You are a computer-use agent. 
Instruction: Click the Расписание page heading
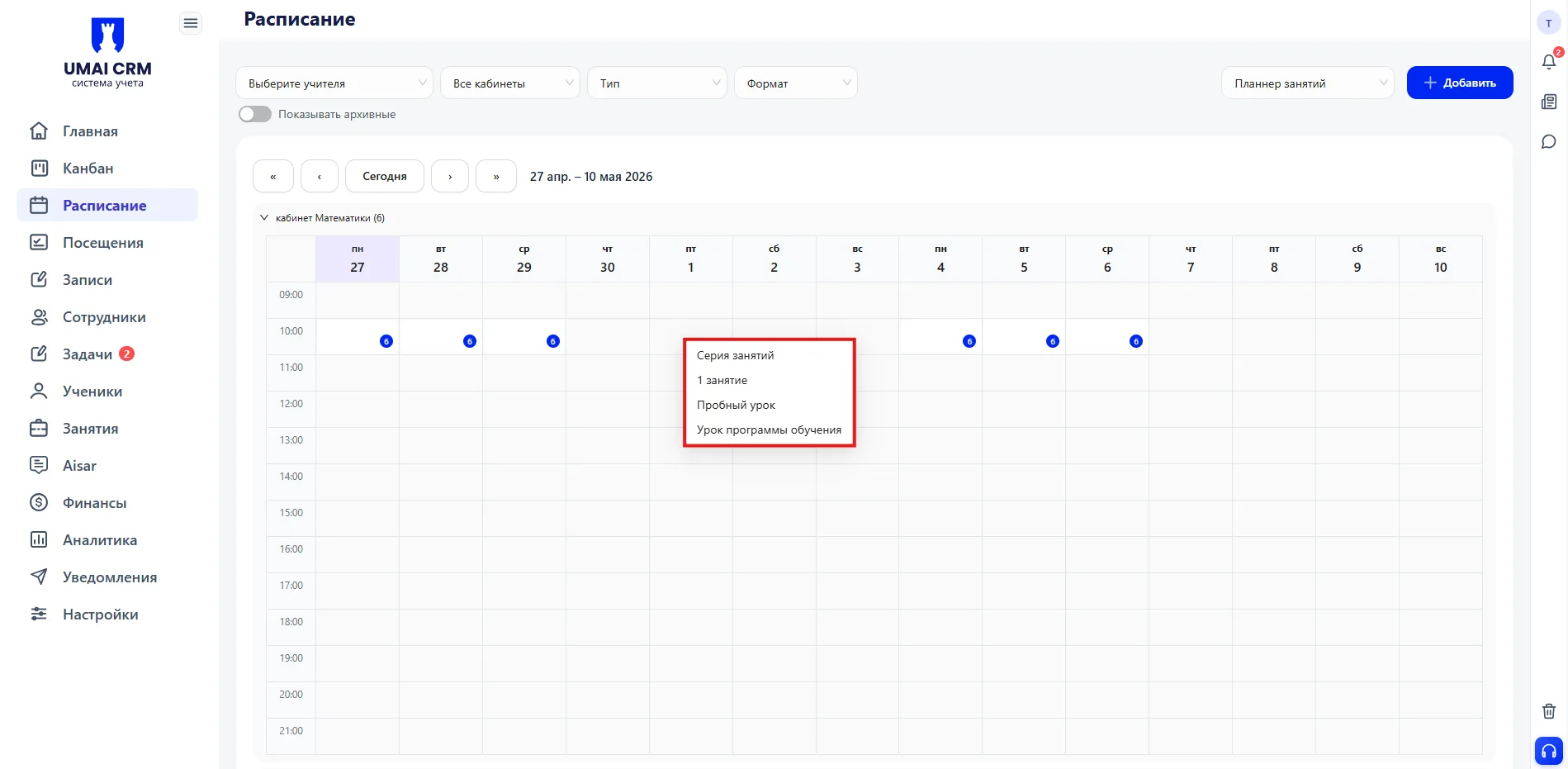coord(300,19)
